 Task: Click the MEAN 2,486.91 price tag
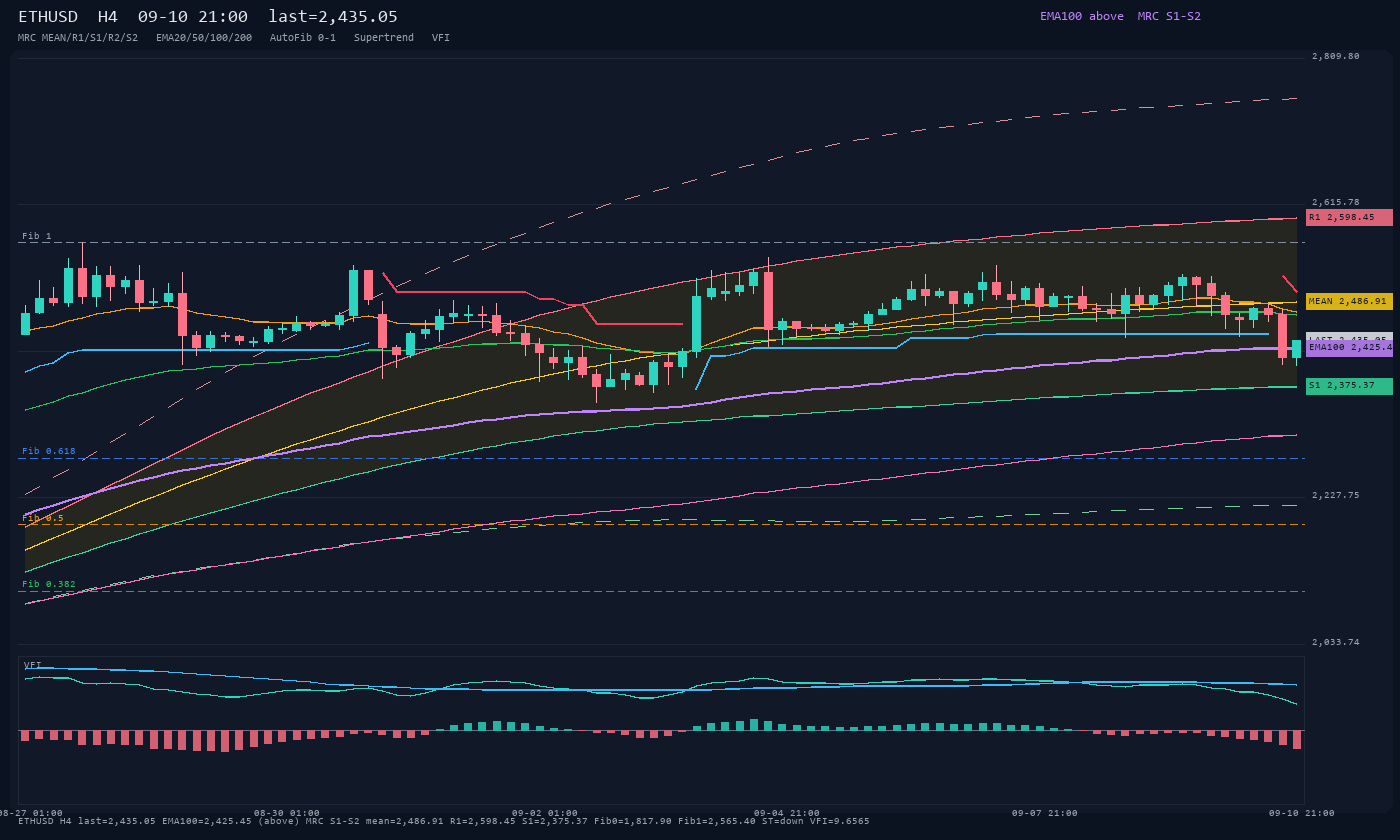click(x=1349, y=301)
